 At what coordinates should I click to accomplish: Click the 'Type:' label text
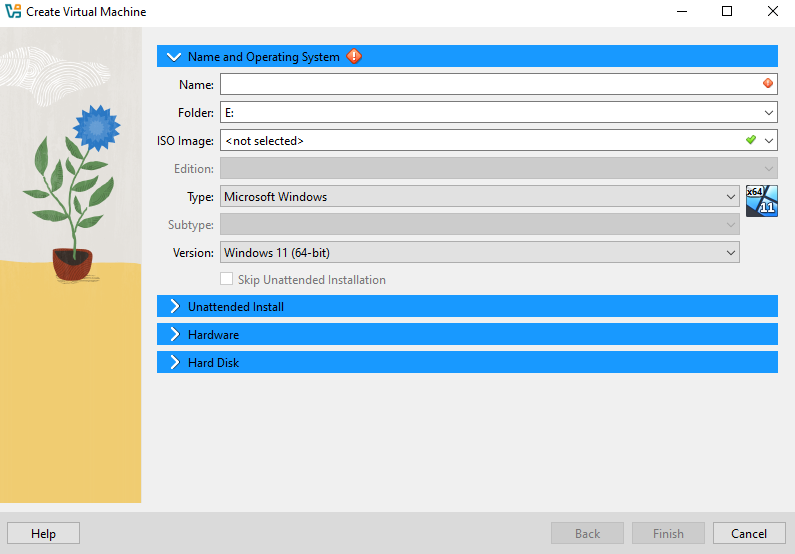(x=200, y=197)
